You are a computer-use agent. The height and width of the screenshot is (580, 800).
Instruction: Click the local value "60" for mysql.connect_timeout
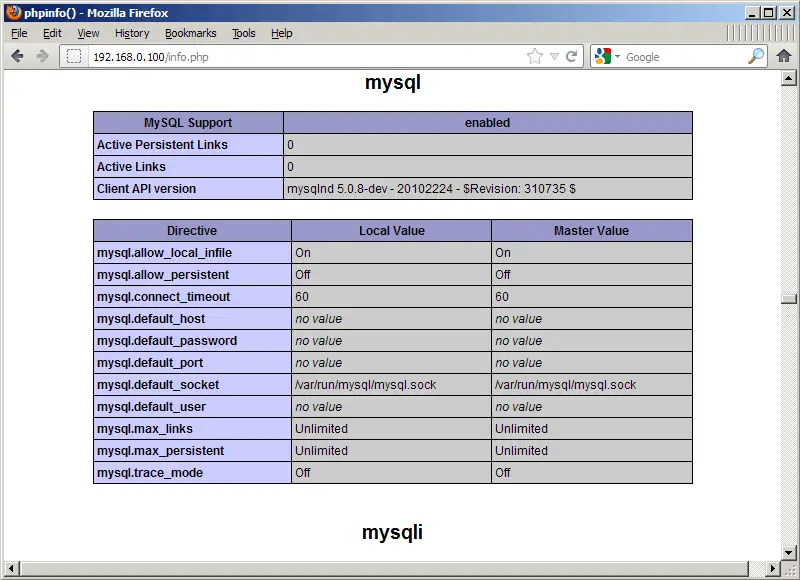[x=302, y=297]
